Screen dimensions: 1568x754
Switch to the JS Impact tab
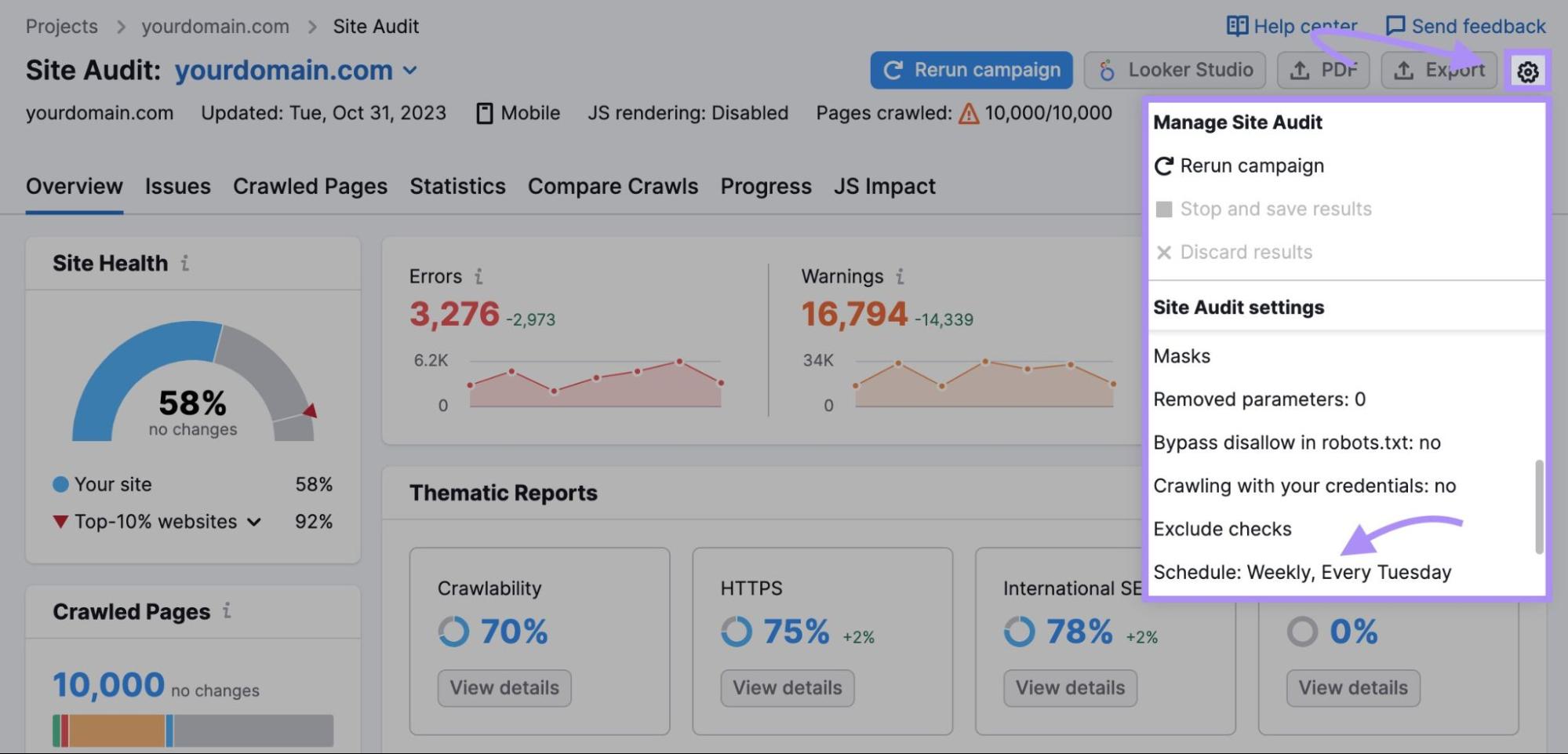(885, 186)
